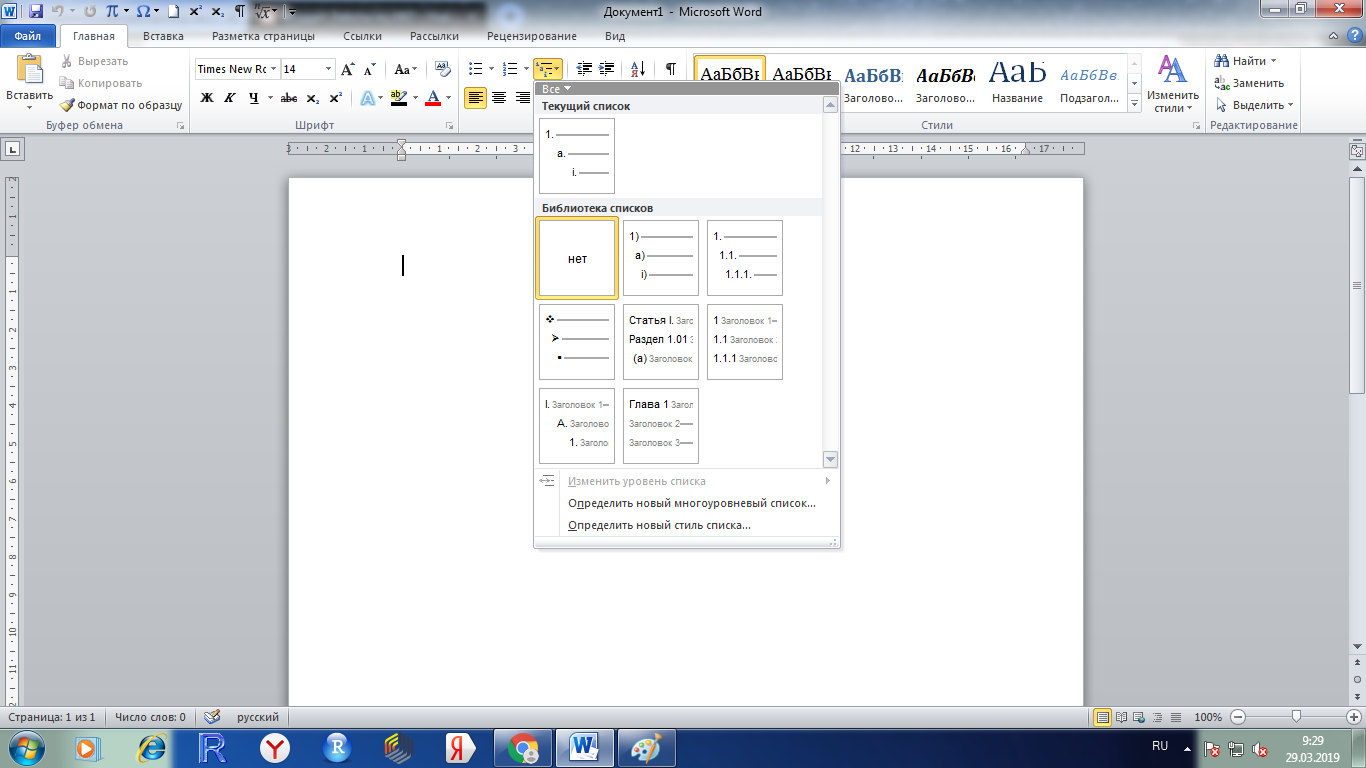Screen dimensions: 1366x768
Task: Switch to Full Screen Reading view icon
Action: pyautogui.click(x=1122, y=717)
